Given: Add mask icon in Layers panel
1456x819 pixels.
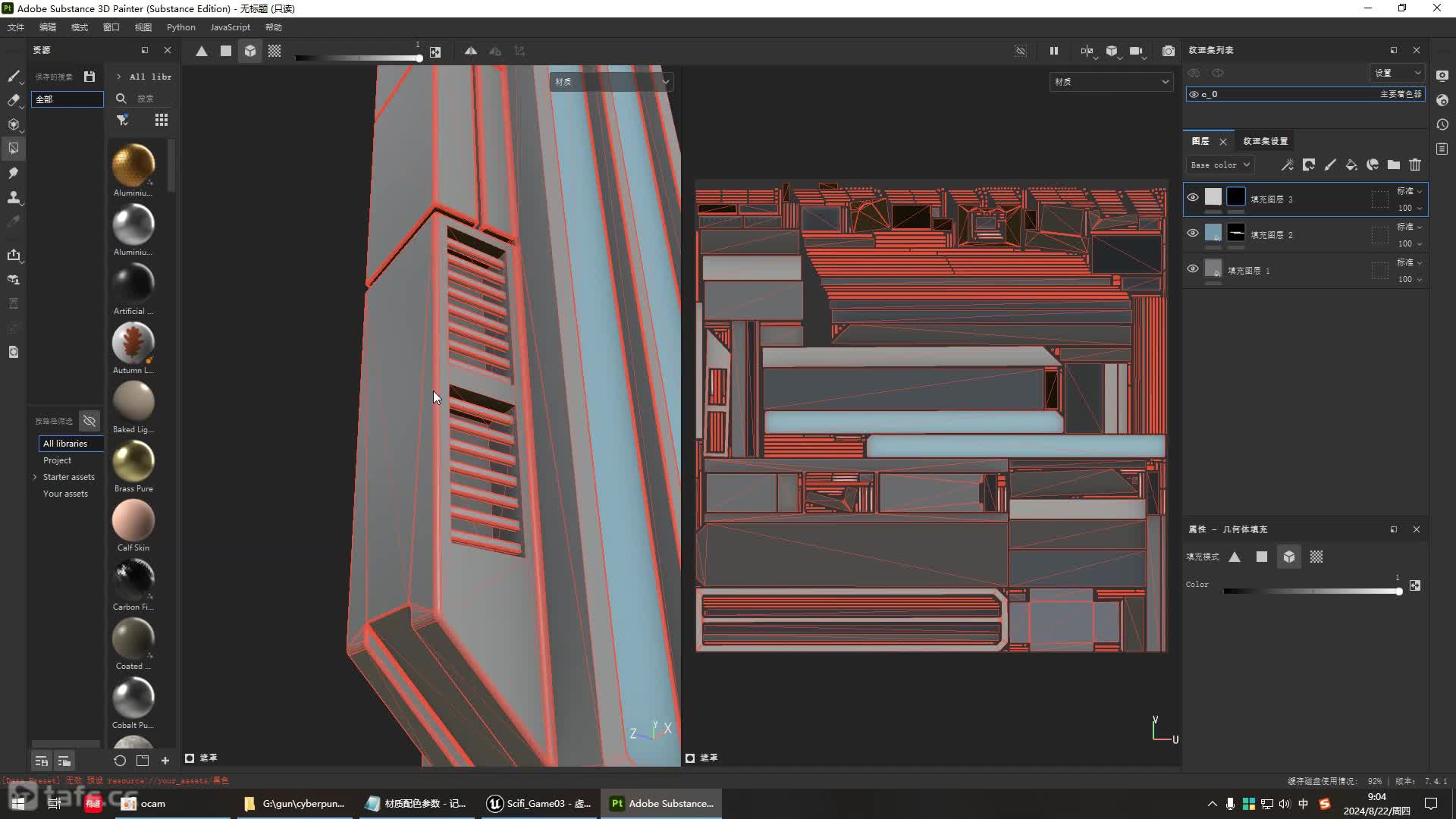Looking at the screenshot, I should point(1309,165).
